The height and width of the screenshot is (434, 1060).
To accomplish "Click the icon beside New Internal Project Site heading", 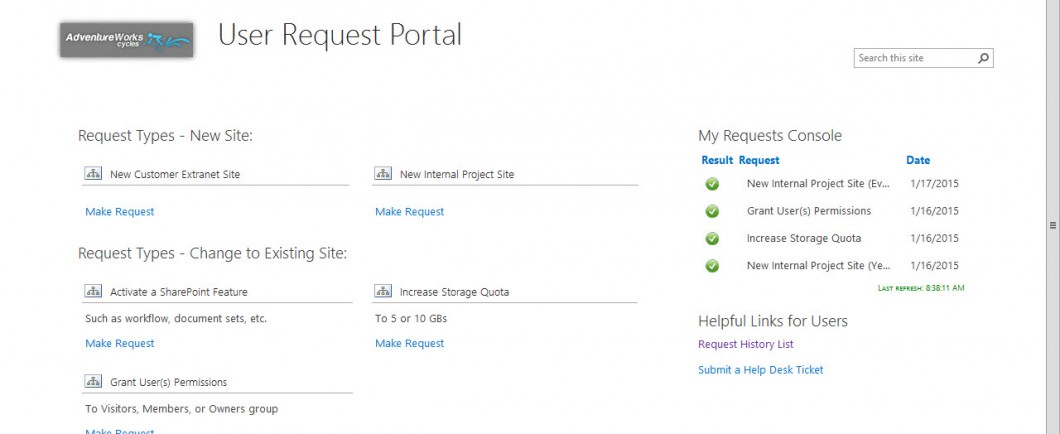I will (x=383, y=174).
